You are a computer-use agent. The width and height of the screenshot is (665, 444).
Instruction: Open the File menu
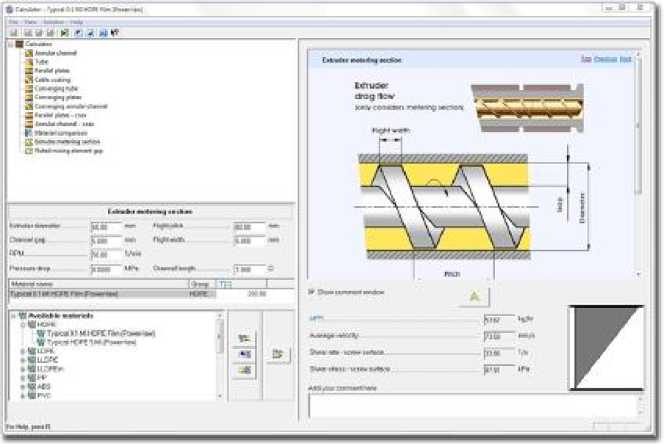[x=13, y=22]
